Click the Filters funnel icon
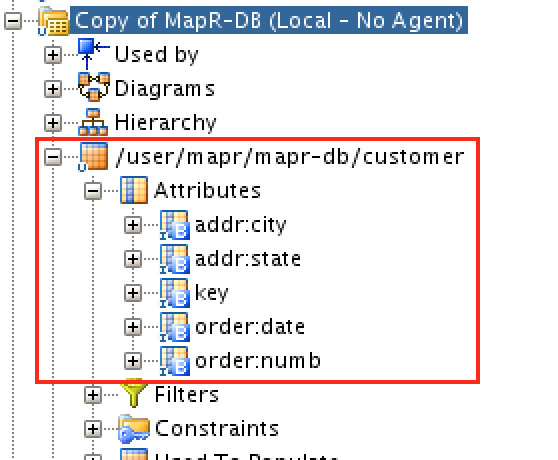Image resolution: width=558 pixels, height=460 pixels. tap(134, 393)
